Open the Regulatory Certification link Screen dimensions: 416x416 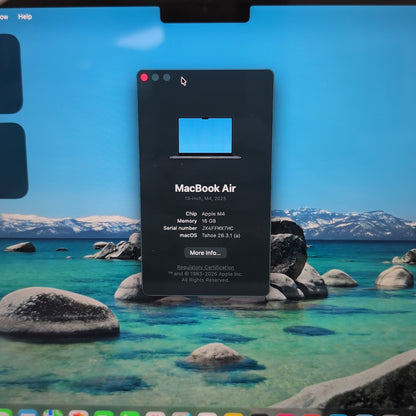tap(205, 267)
